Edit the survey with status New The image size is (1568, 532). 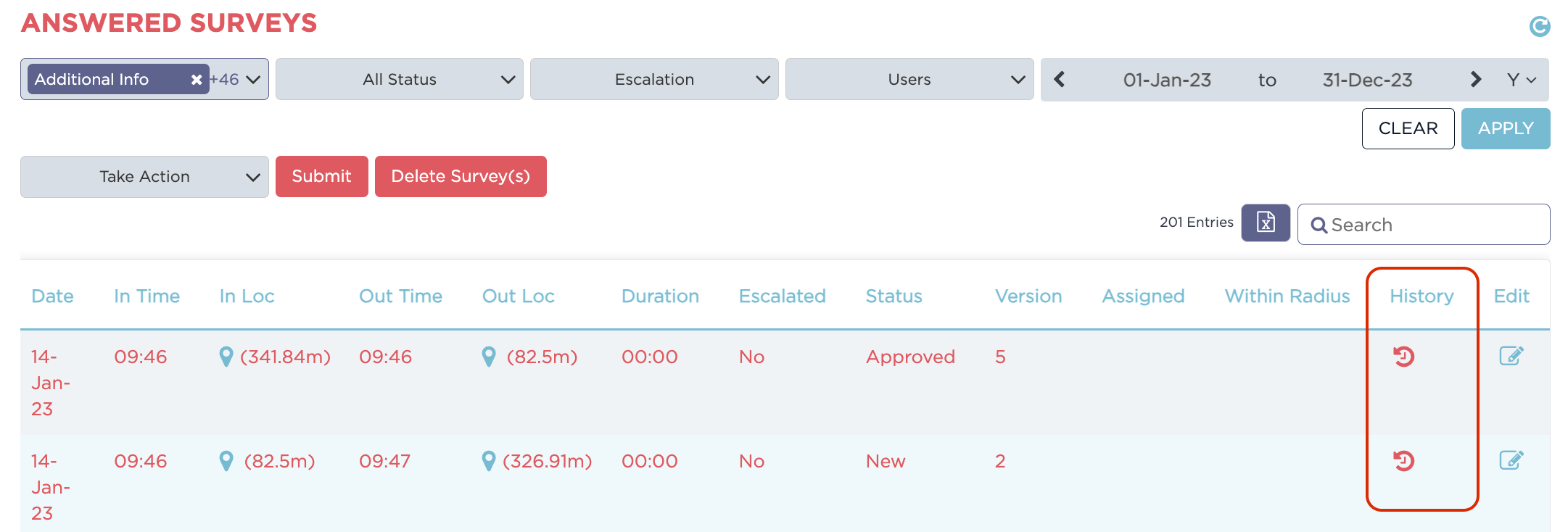point(1511,460)
